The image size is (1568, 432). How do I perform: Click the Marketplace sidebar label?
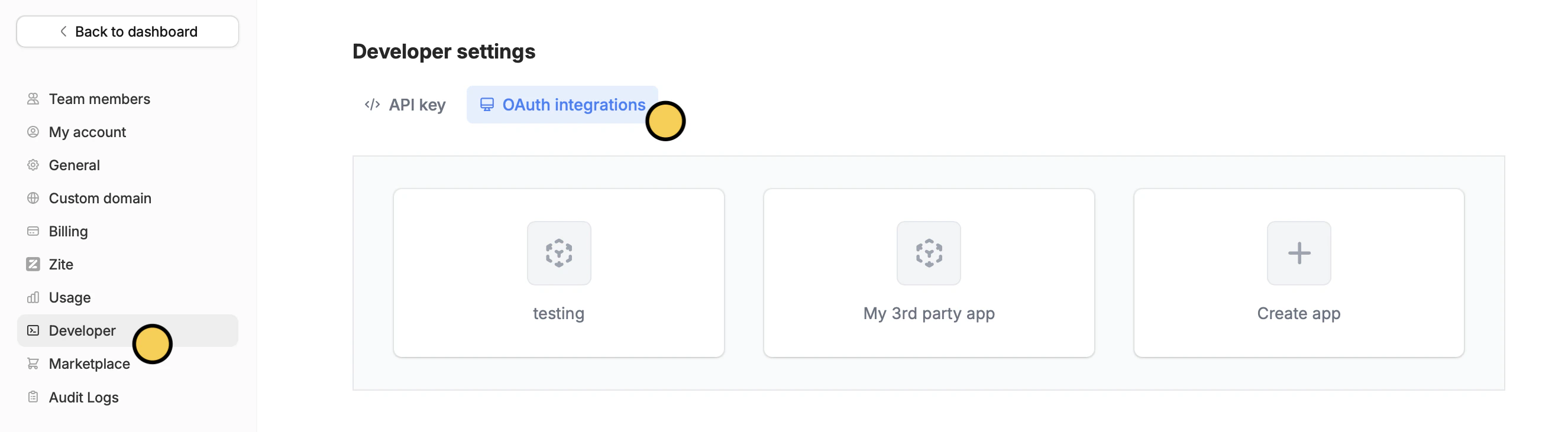click(89, 364)
